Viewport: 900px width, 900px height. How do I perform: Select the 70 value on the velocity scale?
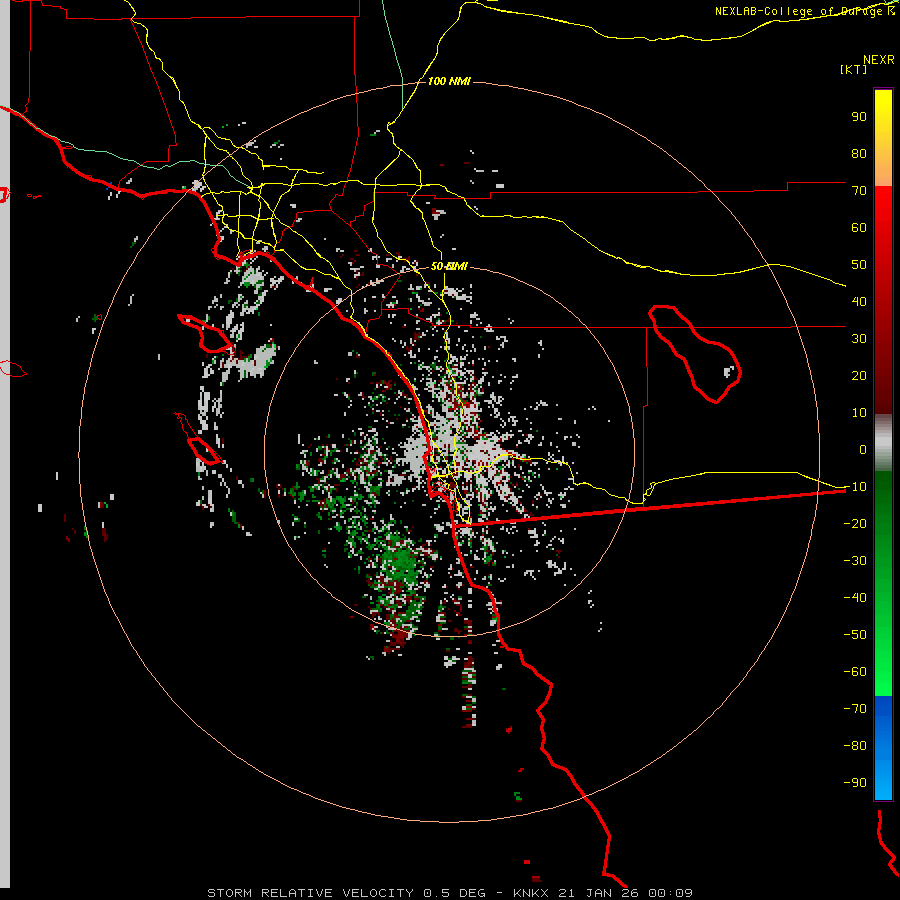tap(859, 191)
